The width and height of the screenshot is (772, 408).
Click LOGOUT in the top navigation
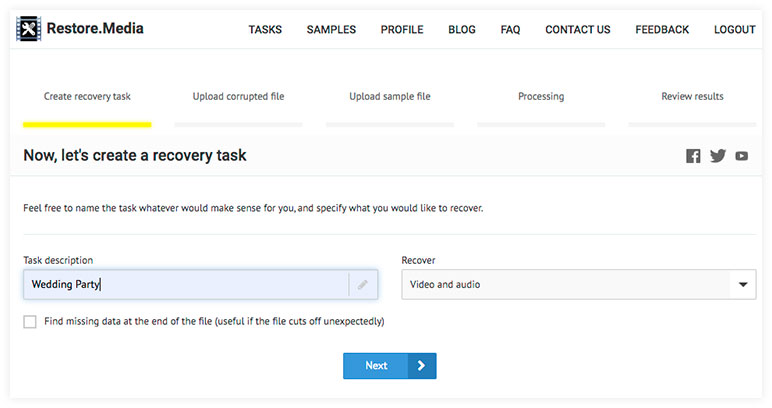[x=735, y=30]
